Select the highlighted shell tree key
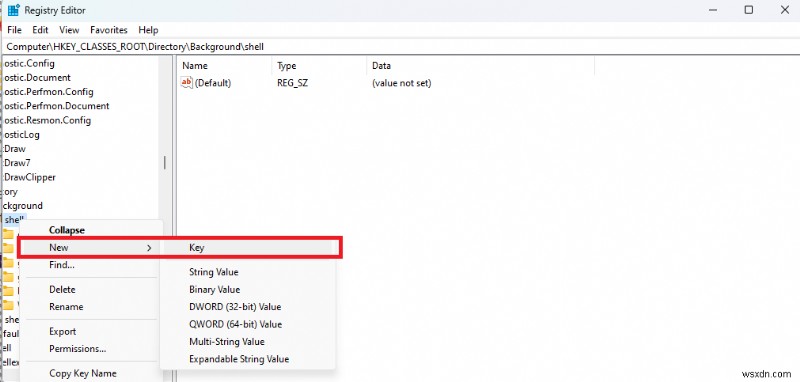 [14, 219]
